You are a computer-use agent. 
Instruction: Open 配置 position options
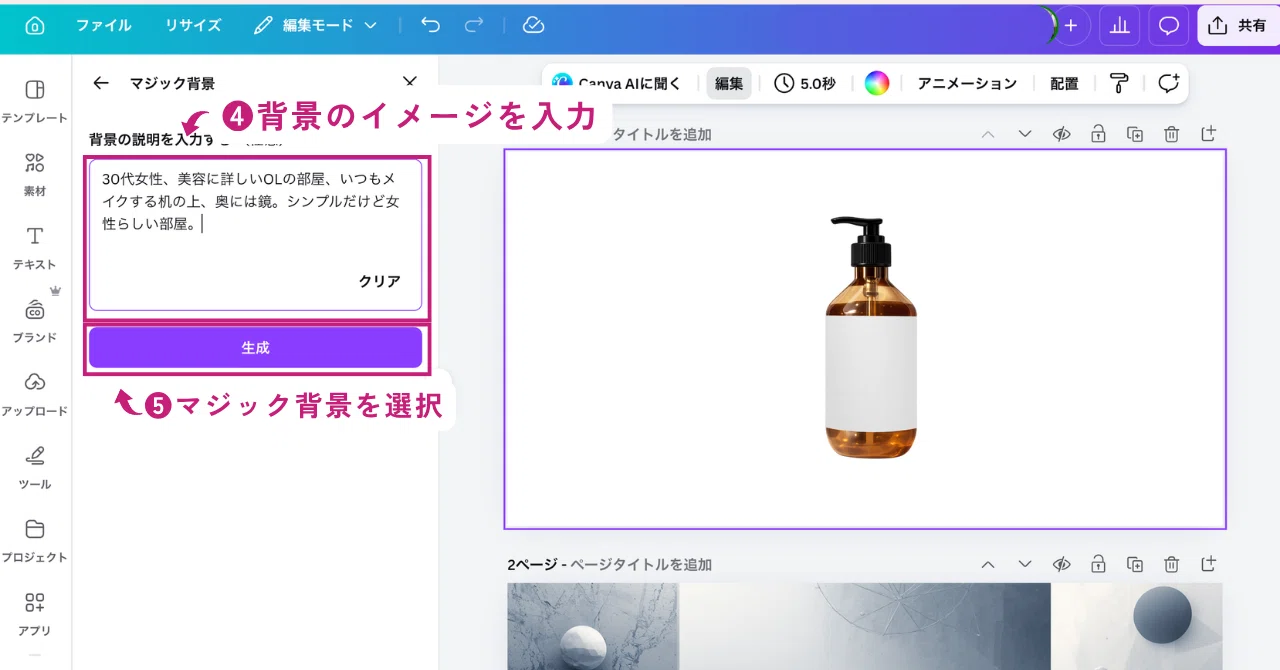1064,84
